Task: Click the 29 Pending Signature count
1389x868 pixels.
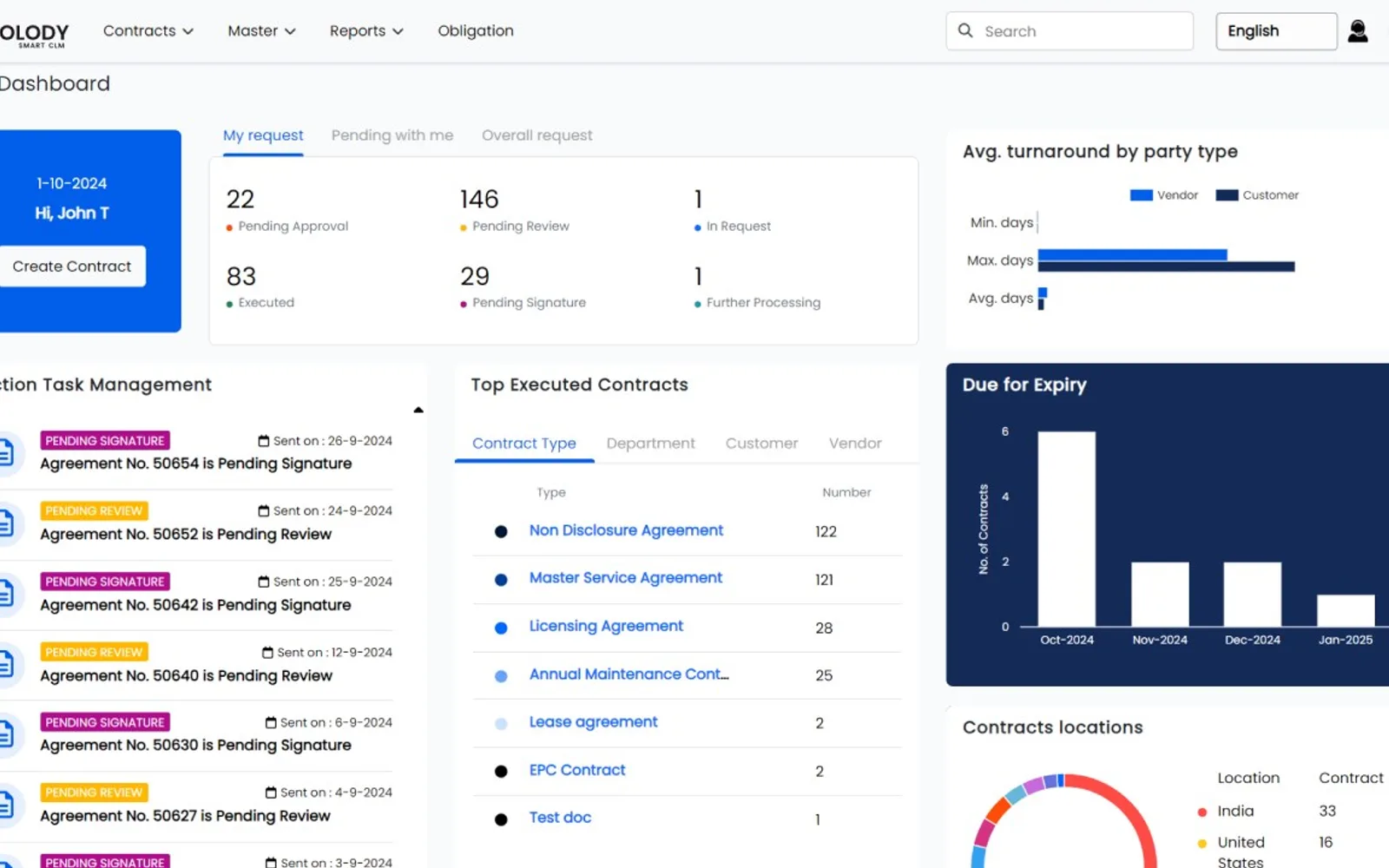Action: [x=475, y=277]
